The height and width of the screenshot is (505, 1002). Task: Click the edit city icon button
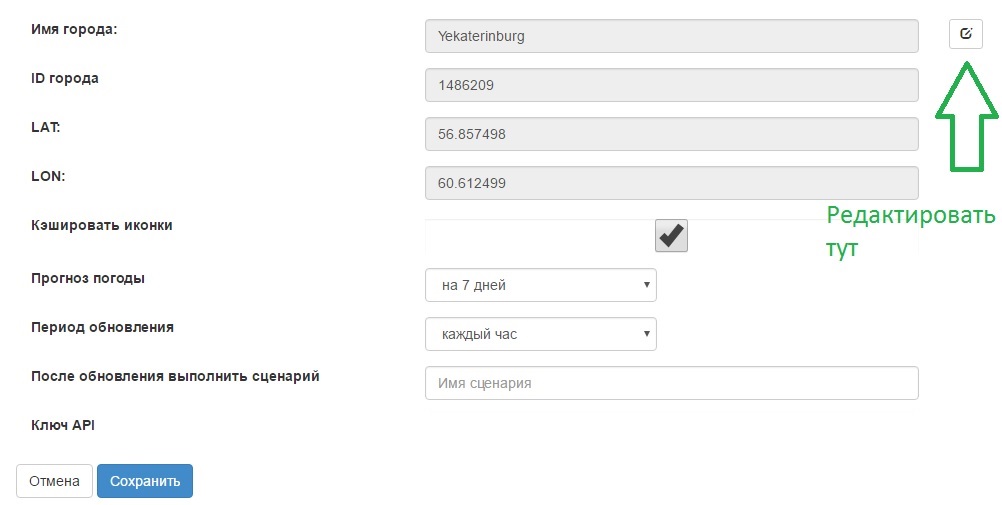(965, 34)
